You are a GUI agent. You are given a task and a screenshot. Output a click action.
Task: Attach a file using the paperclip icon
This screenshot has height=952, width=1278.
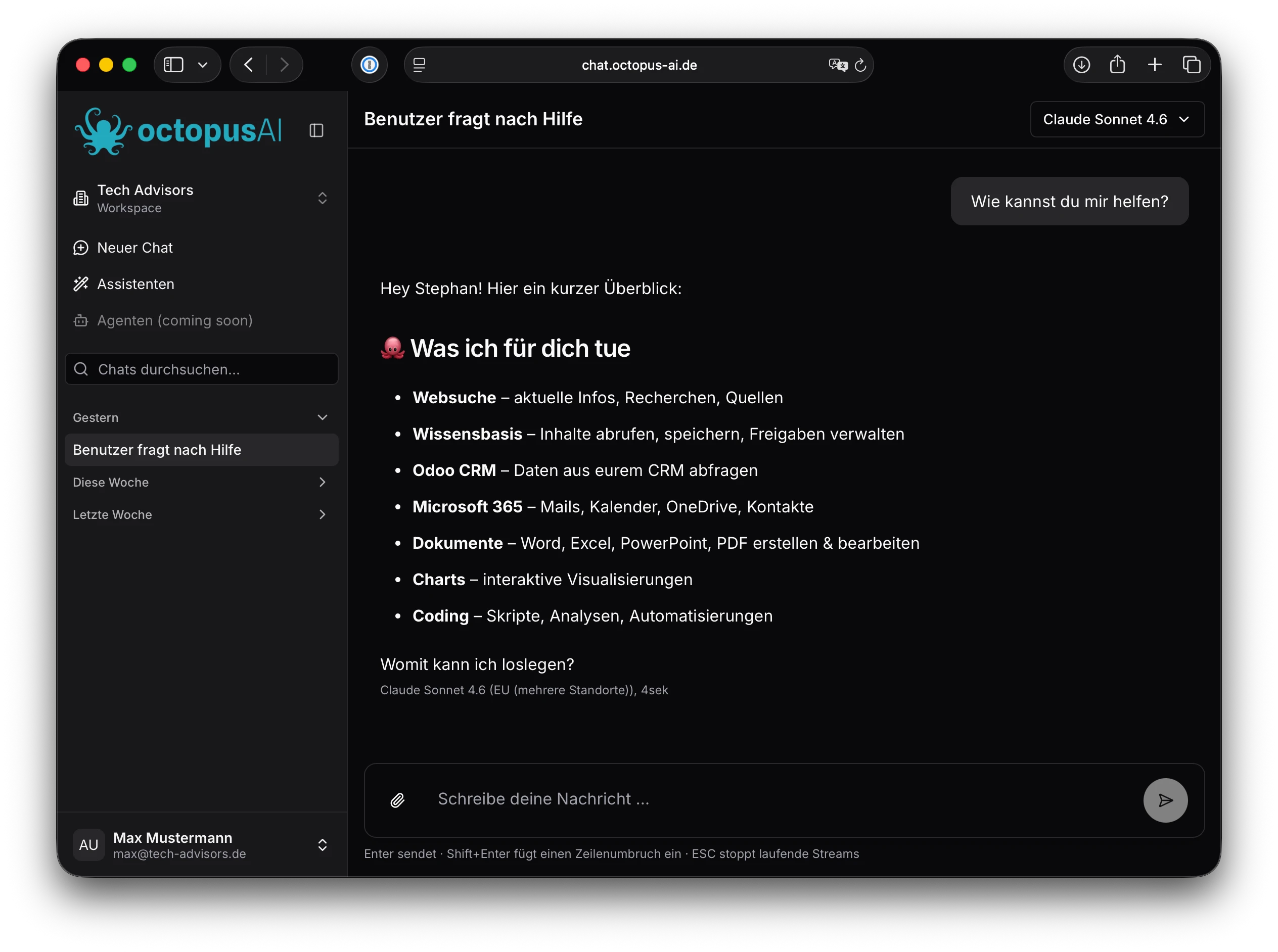[397, 800]
